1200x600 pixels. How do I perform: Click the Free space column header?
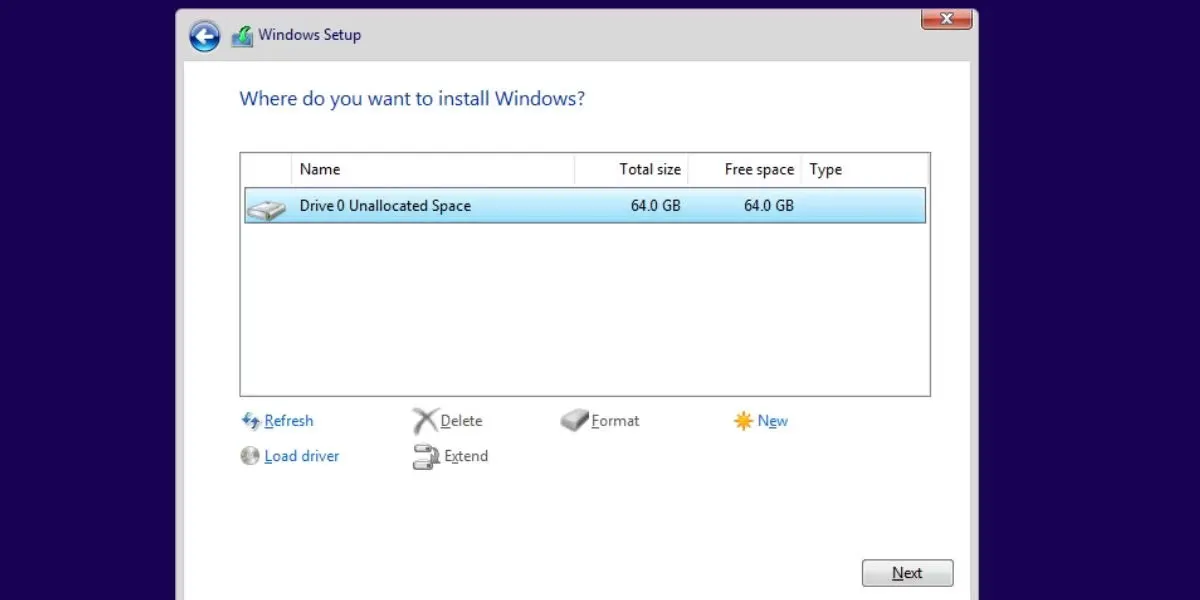(758, 169)
